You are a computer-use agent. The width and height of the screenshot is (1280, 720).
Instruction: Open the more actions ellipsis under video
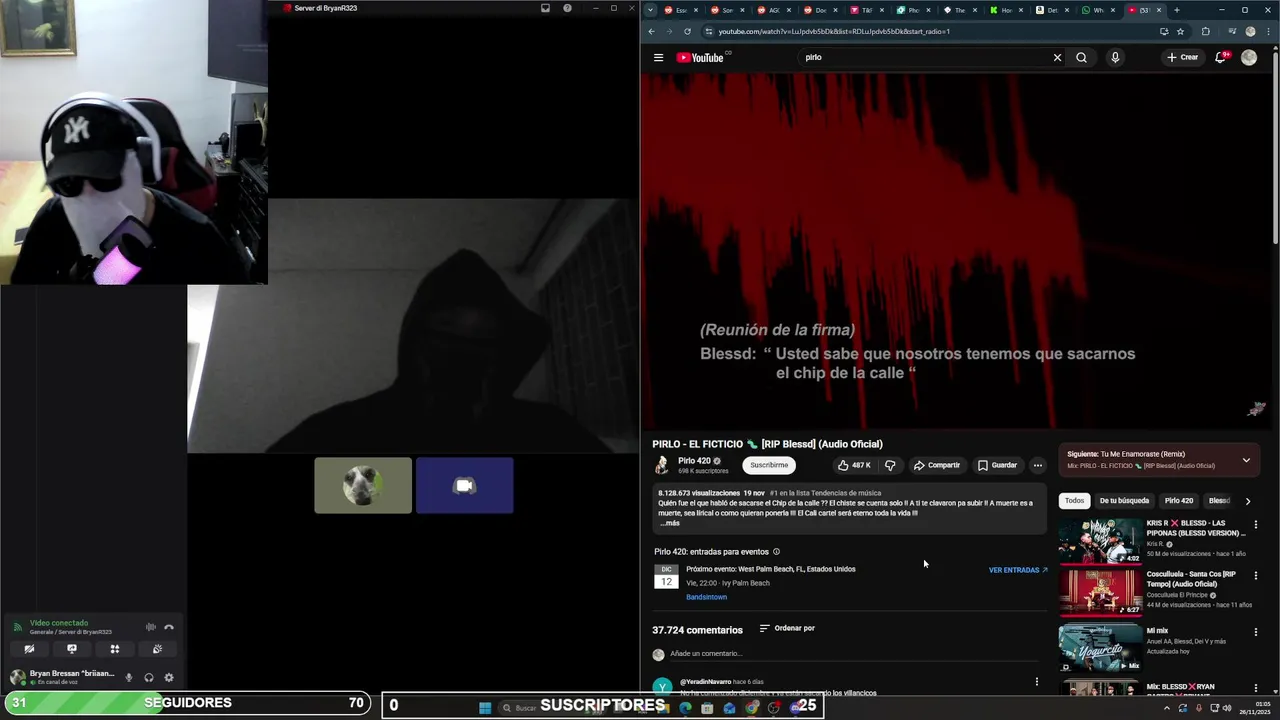1038,465
